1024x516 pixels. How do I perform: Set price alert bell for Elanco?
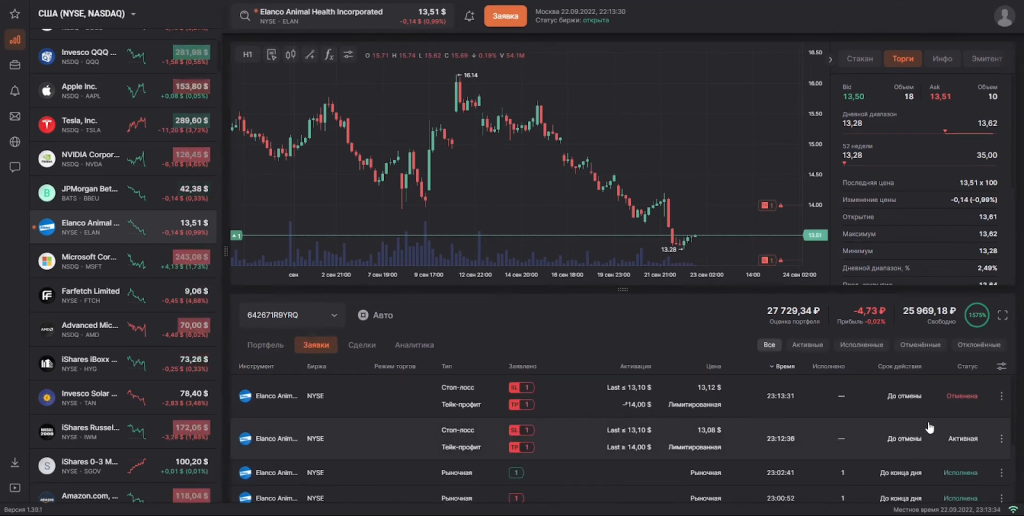tap(470, 16)
